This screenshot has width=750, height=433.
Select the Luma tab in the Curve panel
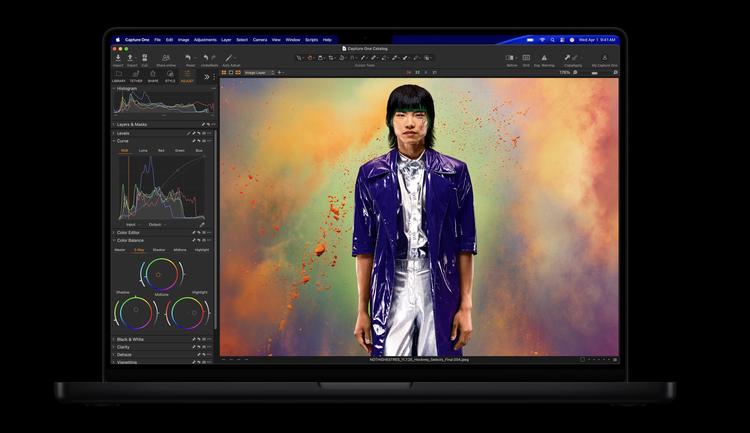coord(143,150)
